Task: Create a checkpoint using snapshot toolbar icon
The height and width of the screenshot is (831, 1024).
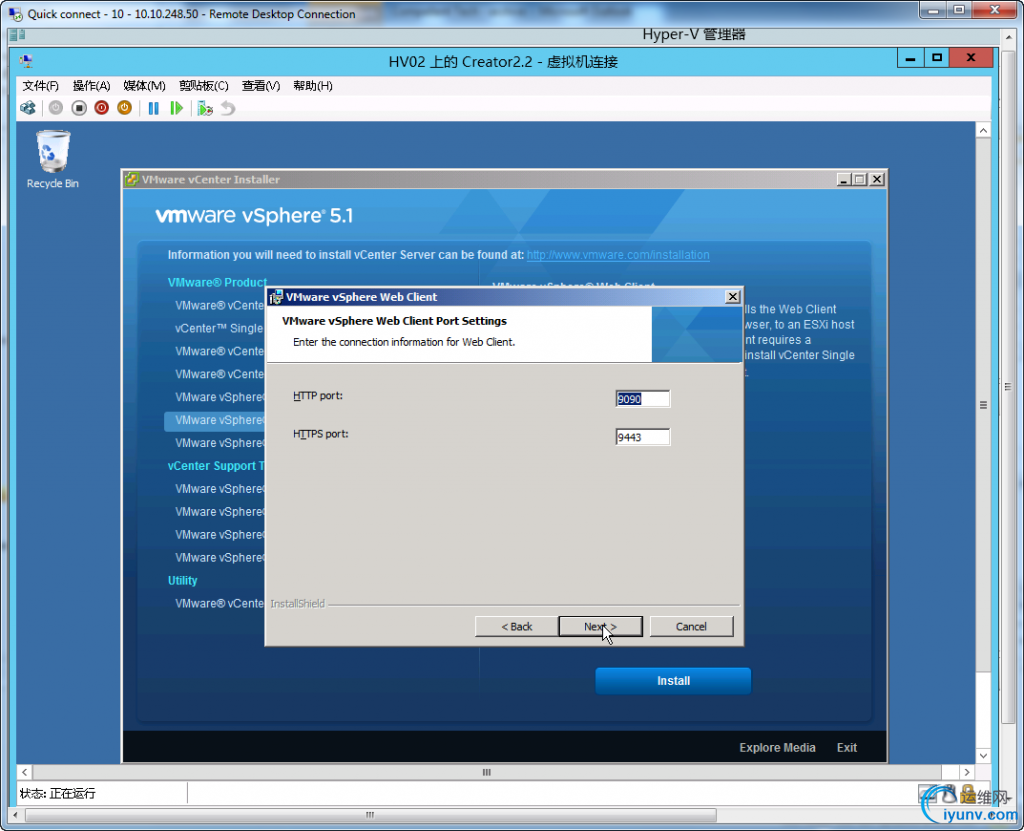Action: pyautogui.click(x=205, y=108)
